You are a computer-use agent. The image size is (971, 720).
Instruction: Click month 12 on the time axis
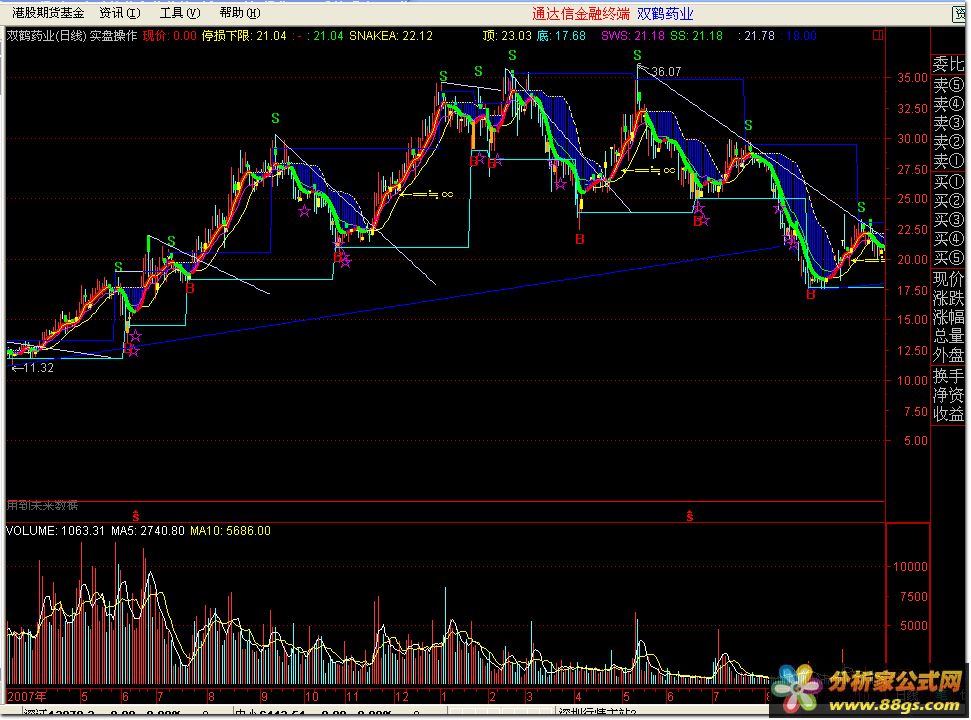pos(402,697)
